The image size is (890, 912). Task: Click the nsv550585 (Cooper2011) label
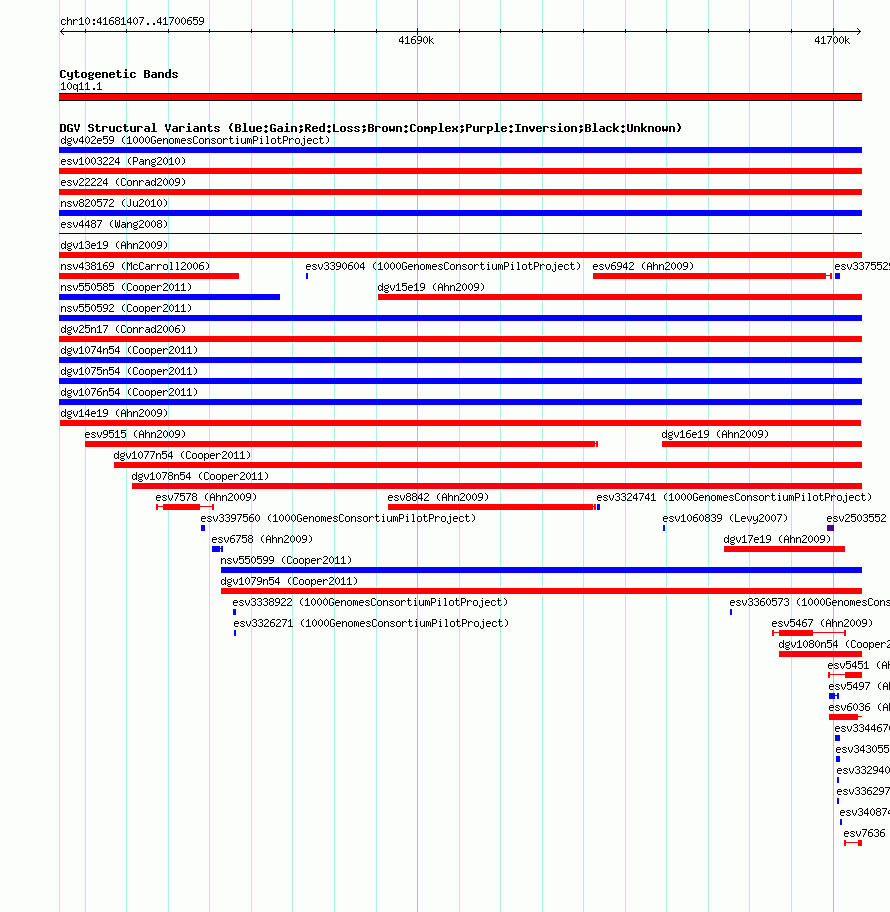(126, 287)
